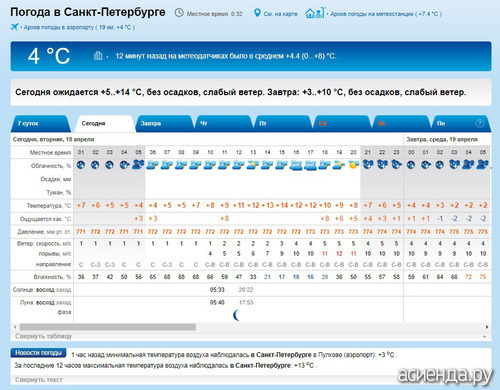The width and height of the screenshot is (500, 390).
Task: Click the left scroll arrow of table
Action: (x=15, y=327)
